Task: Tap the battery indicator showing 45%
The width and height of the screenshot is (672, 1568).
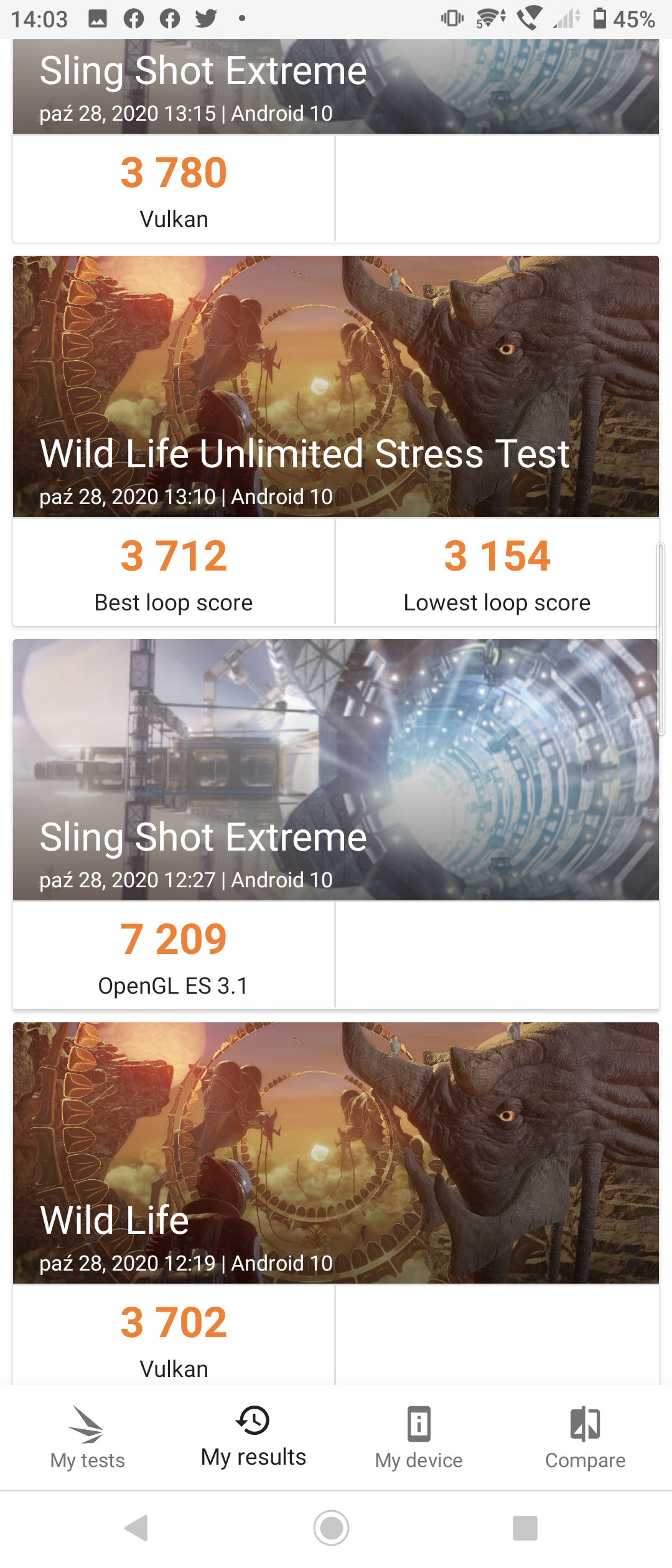Action: point(623,19)
